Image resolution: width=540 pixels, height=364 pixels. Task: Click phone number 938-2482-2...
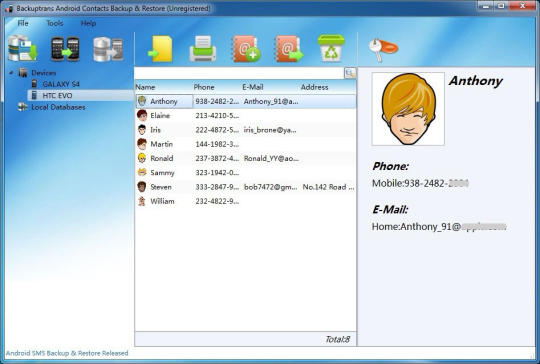click(217, 101)
